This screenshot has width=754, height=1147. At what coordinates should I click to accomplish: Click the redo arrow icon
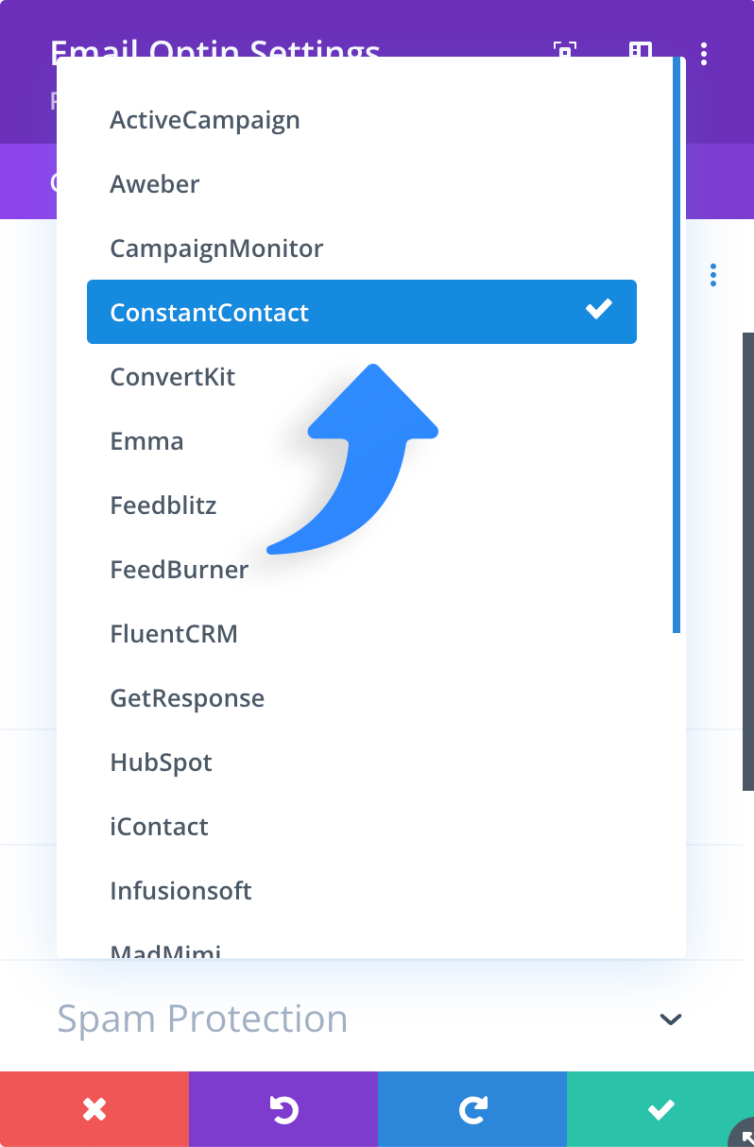point(471,1109)
